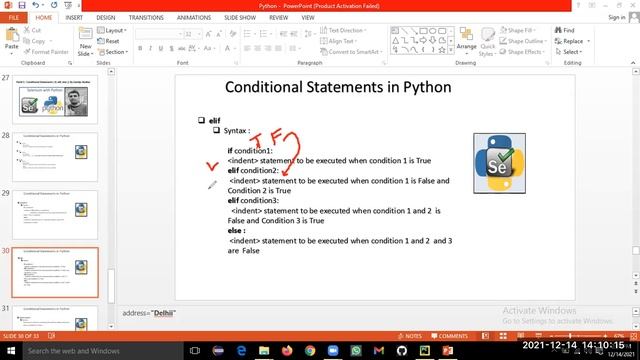Activate the Format Painter

pos(46,52)
